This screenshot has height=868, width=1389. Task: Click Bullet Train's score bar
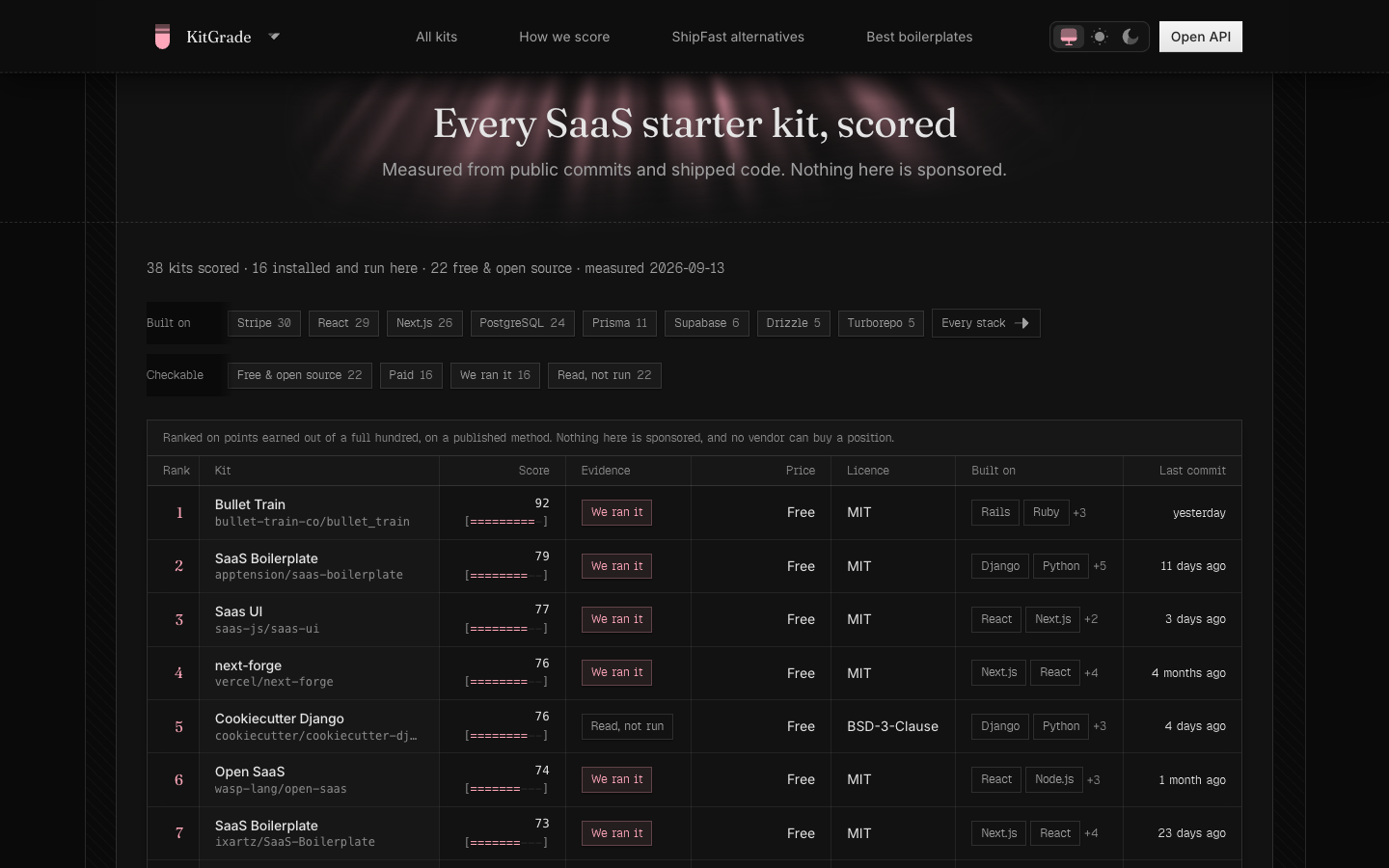(x=506, y=522)
